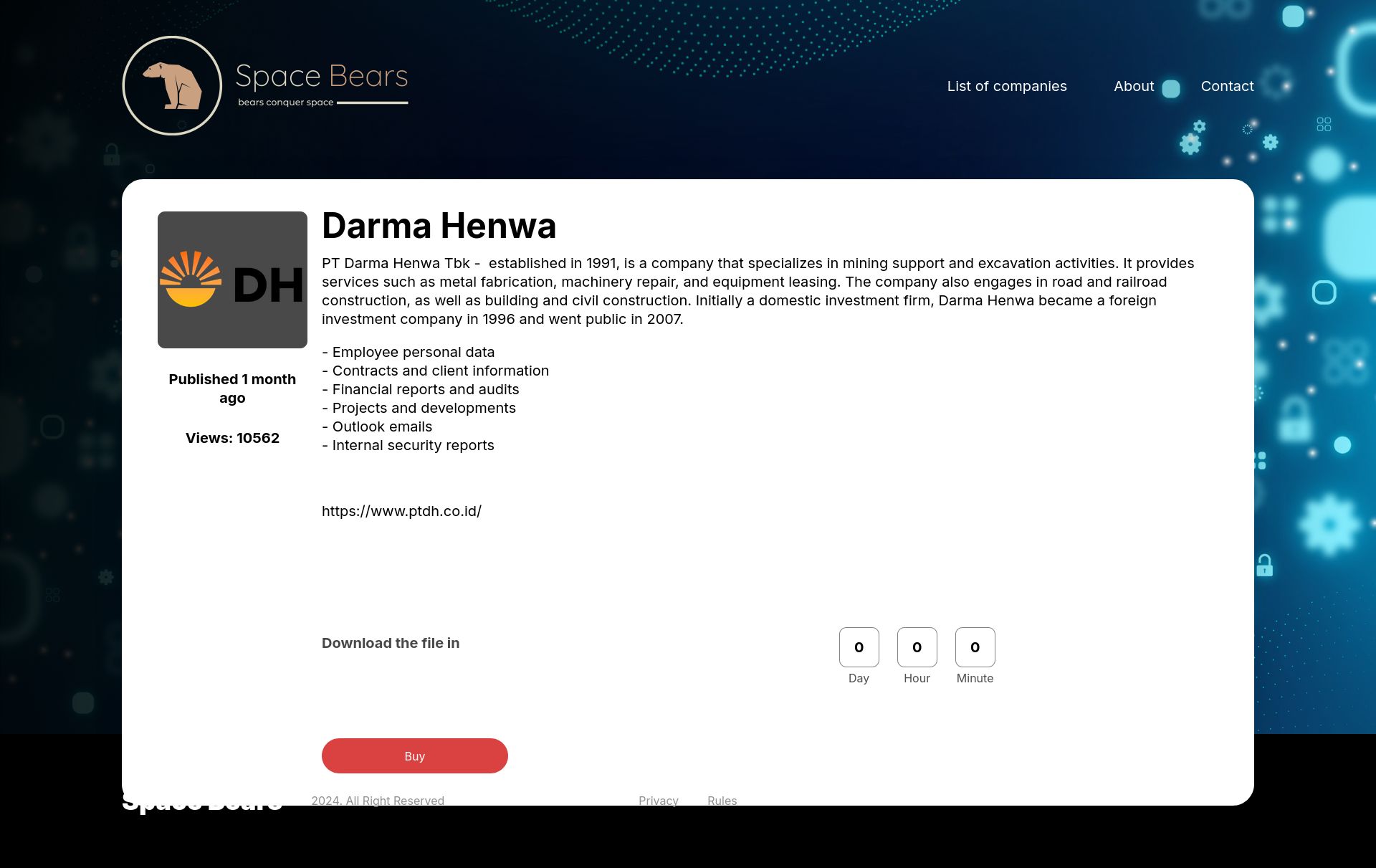Open the List of companies menu
Screen dimensions: 1376x868
[1007, 86]
